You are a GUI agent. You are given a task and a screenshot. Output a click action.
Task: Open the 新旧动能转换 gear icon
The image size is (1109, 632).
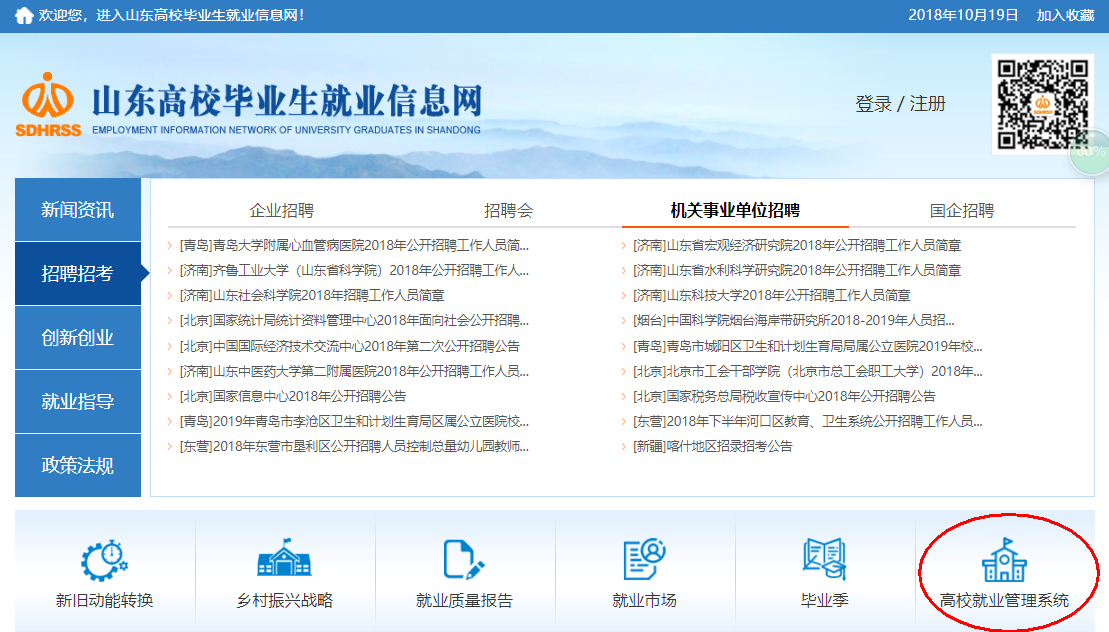pyautogui.click(x=104, y=560)
